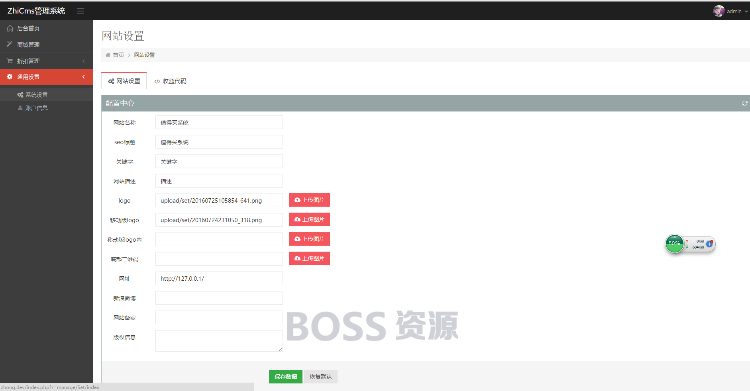Collapse the red highlighted sidebar section chevron

click(x=84, y=77)
